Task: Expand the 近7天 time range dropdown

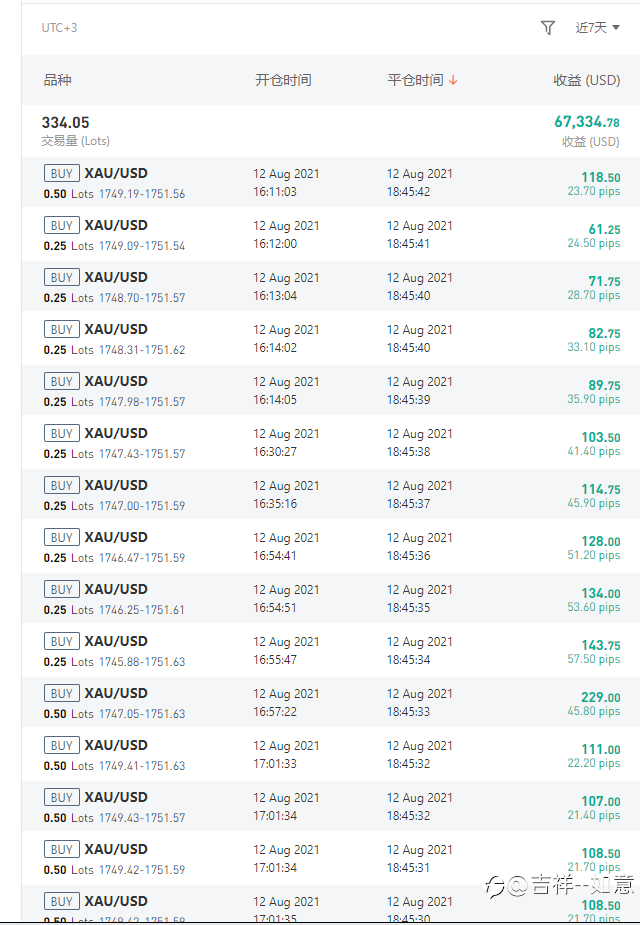Action: coord(597,28)
